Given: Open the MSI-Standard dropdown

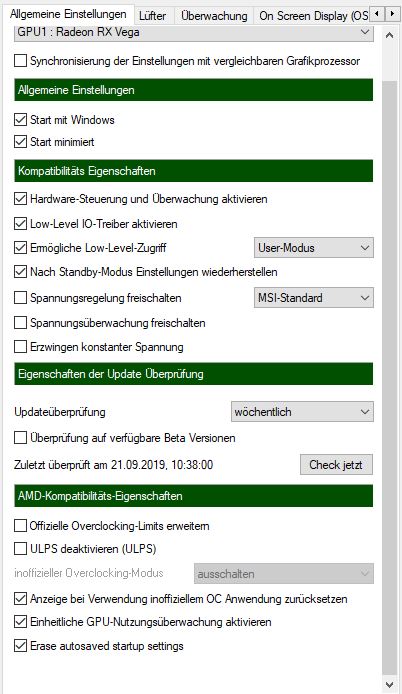Looking at the screenshot, I should click(314, 298).
